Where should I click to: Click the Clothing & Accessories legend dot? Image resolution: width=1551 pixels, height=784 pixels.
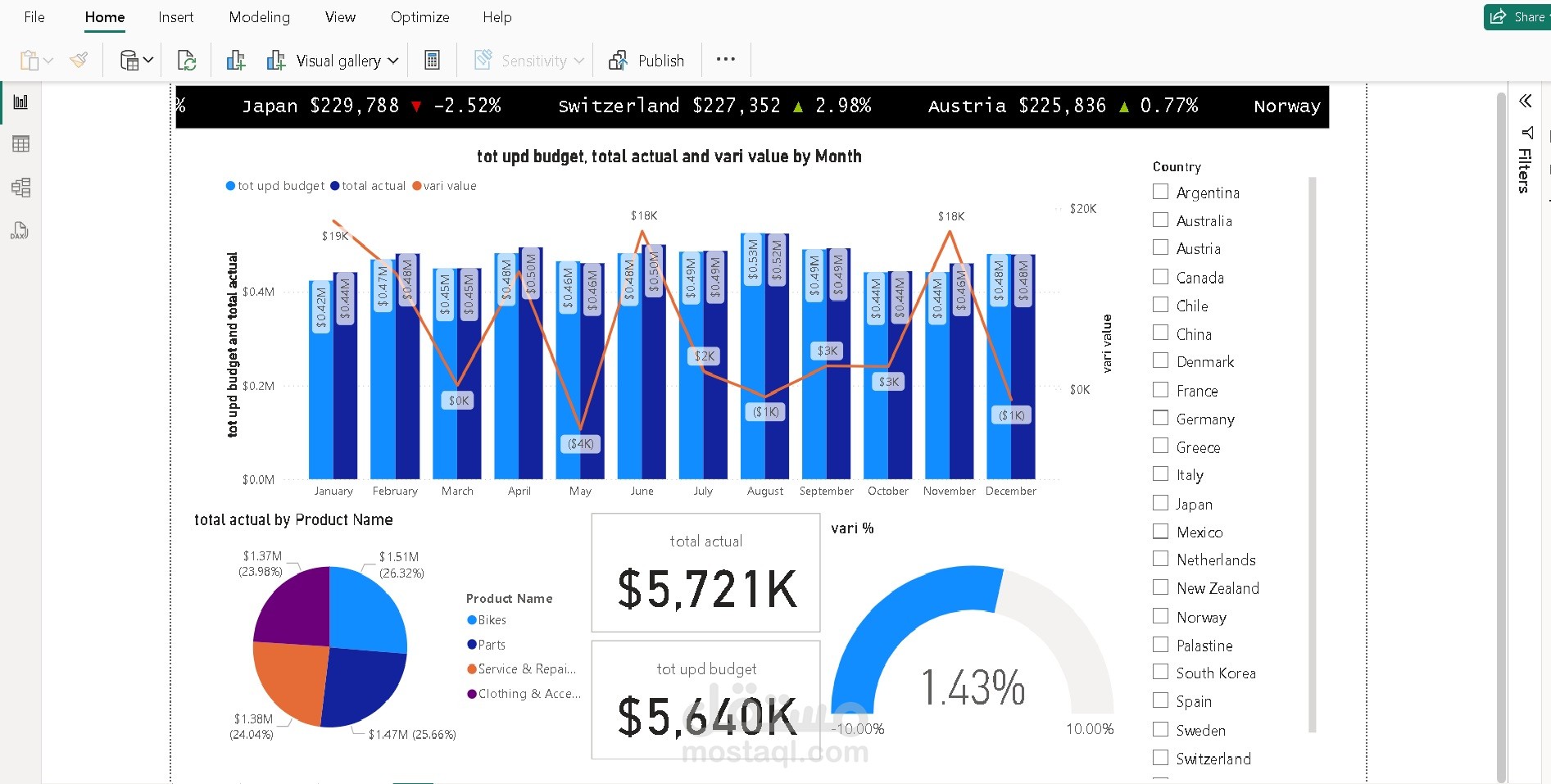point(472,694)
